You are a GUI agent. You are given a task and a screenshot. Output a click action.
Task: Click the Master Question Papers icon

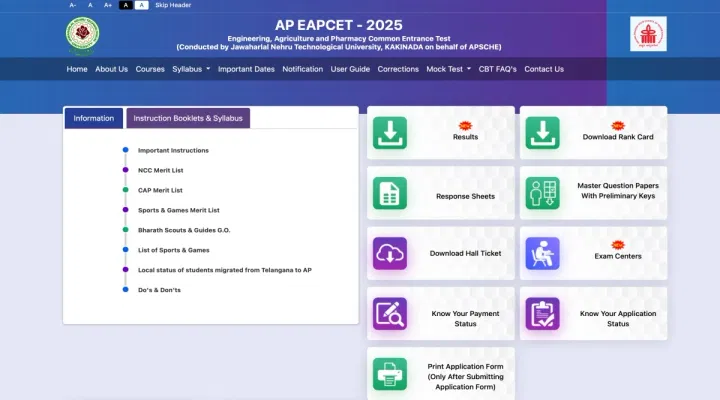(542, 193)
